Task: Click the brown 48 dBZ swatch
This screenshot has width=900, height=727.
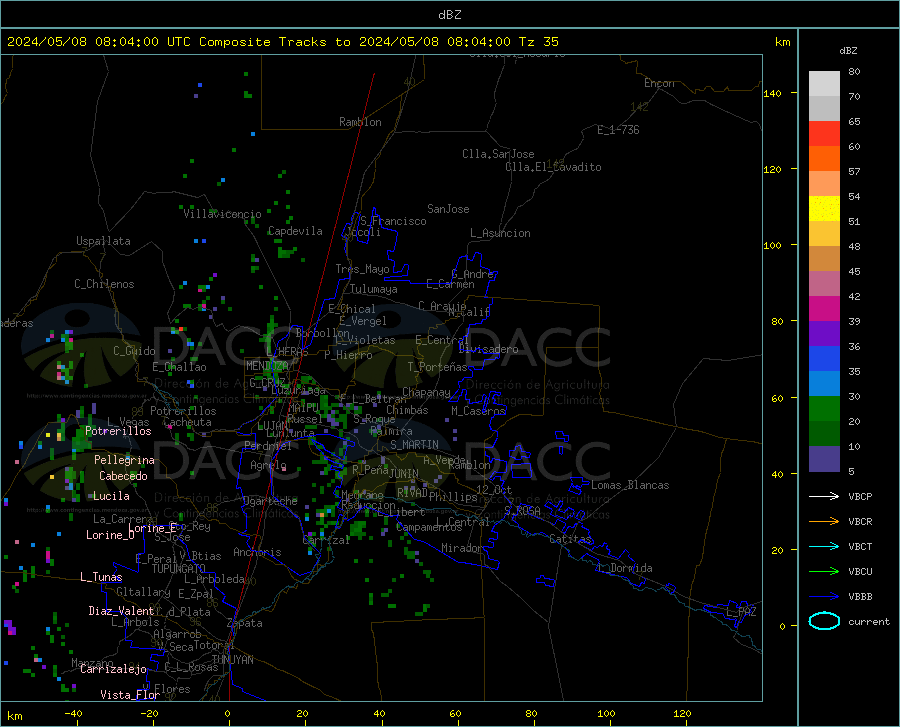Action: coord(824,259)
